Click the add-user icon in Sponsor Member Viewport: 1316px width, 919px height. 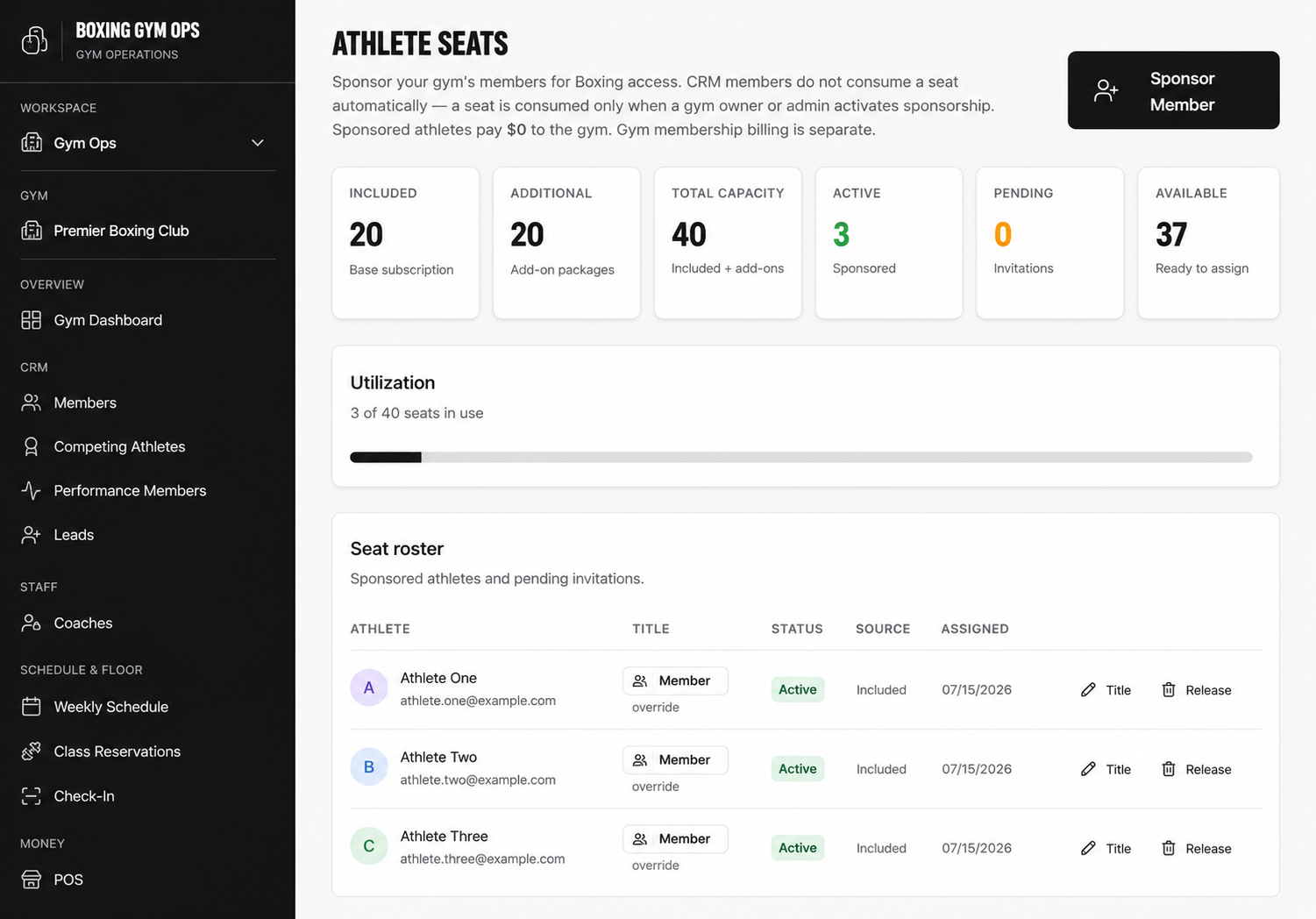coord(1106,90)
